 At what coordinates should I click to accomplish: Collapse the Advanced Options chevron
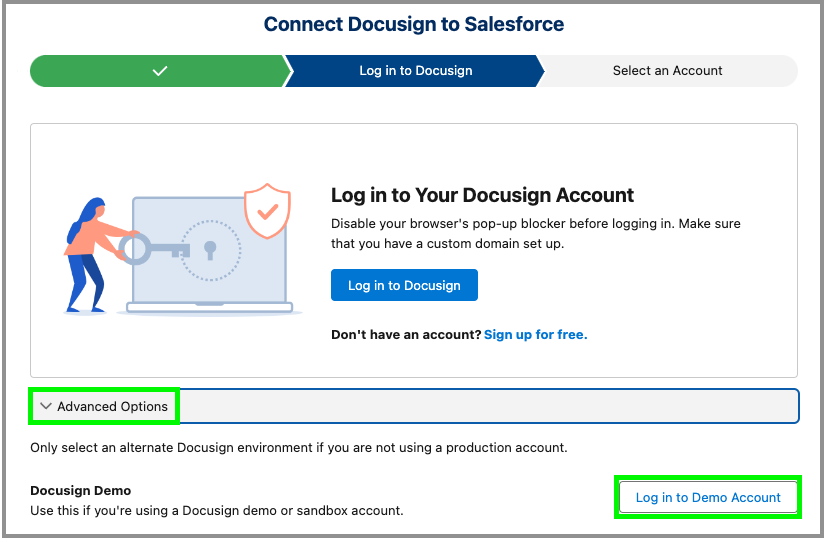click(46, 407)
